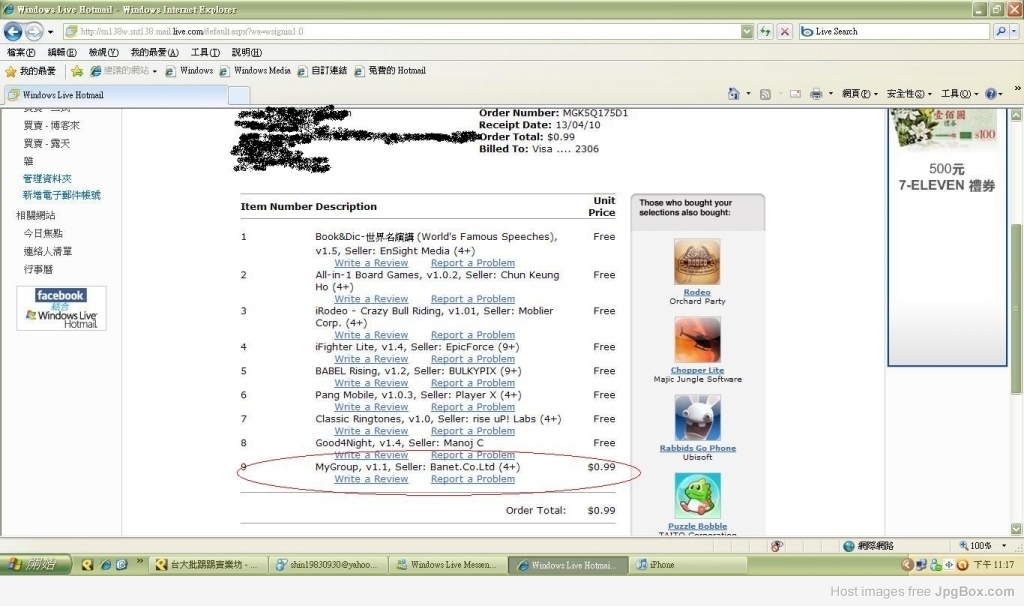
Task: Open the 檢視 (View) menu
Action: pos(103,52)
